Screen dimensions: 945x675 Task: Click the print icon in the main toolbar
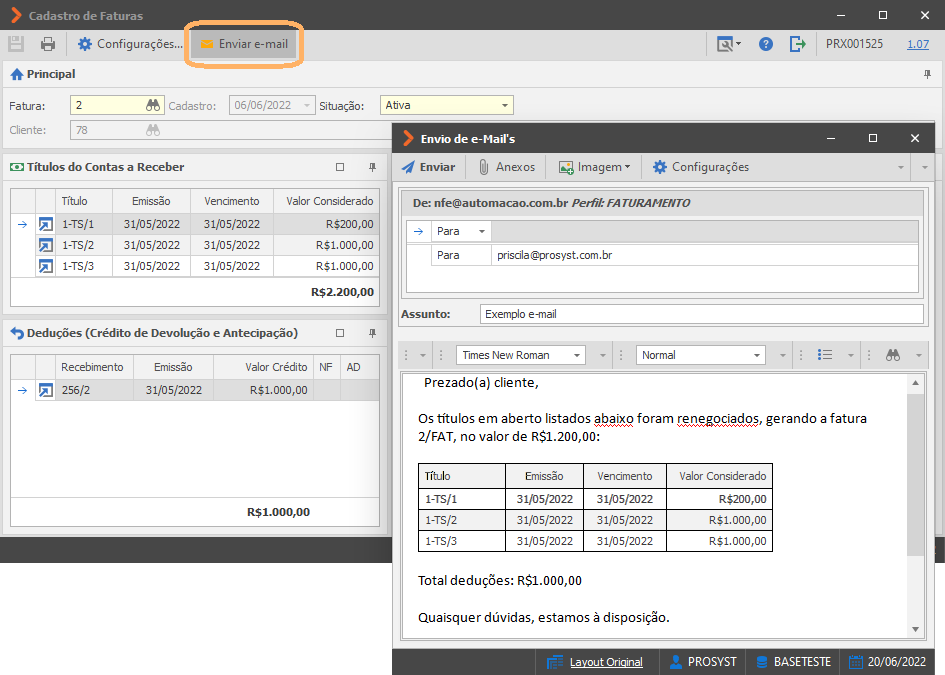48,44
